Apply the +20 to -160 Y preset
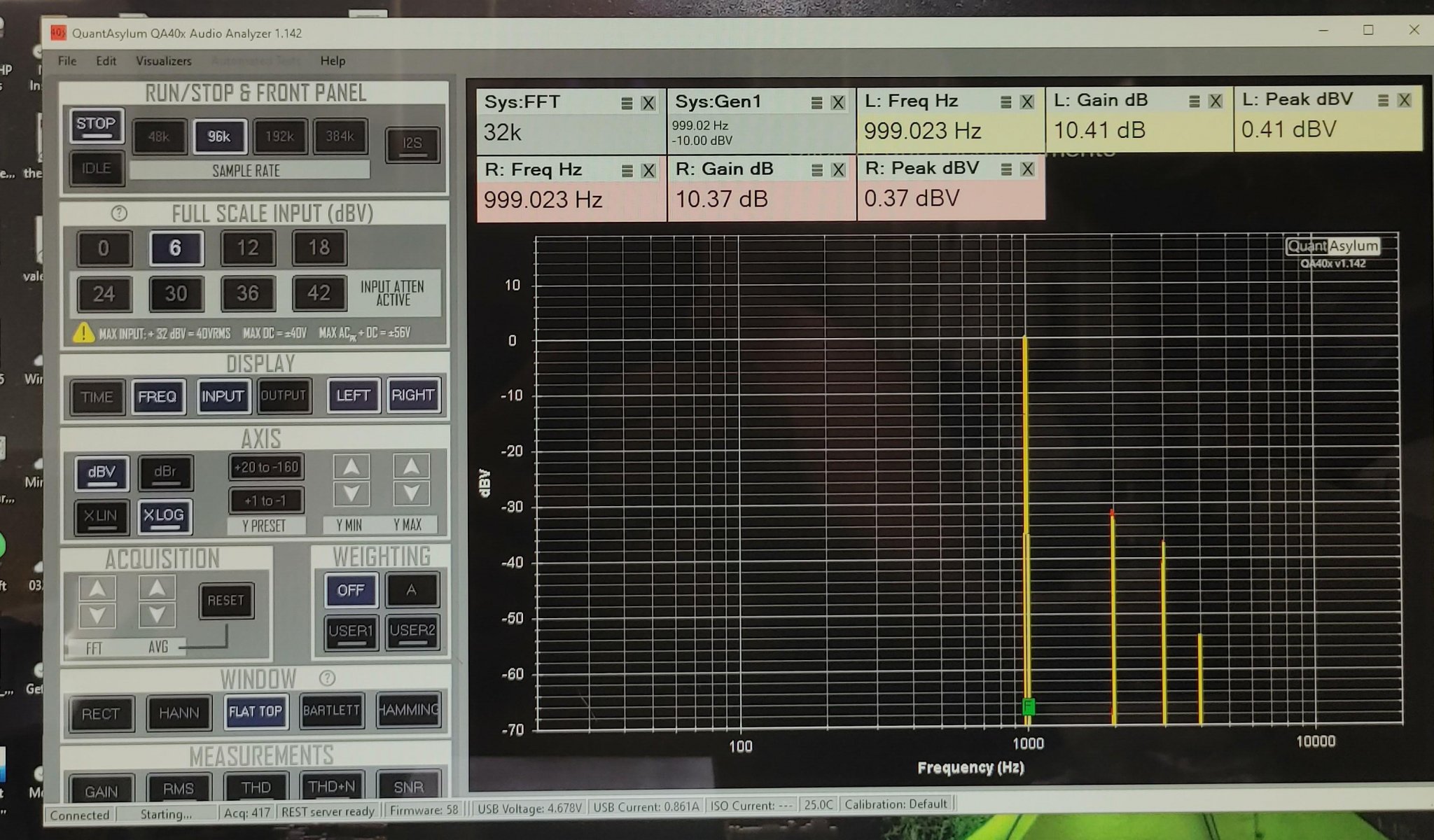 [266, 467]
